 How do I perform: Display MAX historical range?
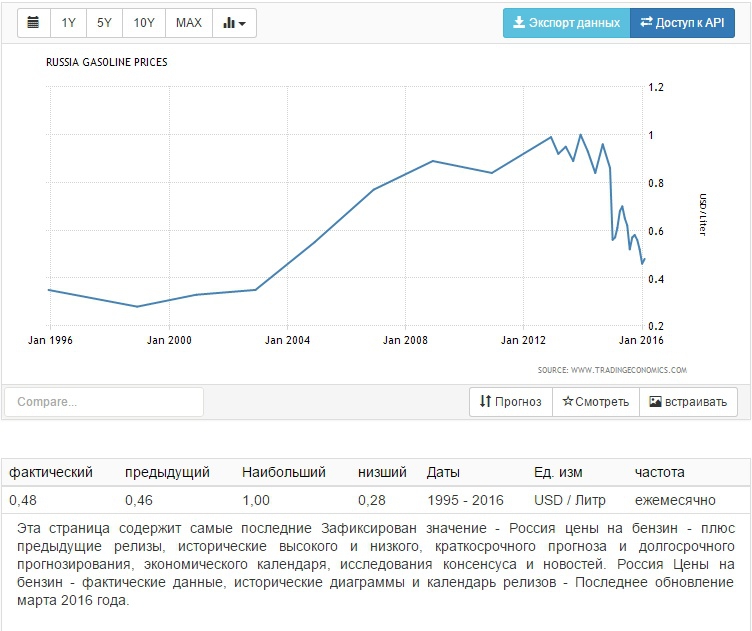click(x=188, y=23)
